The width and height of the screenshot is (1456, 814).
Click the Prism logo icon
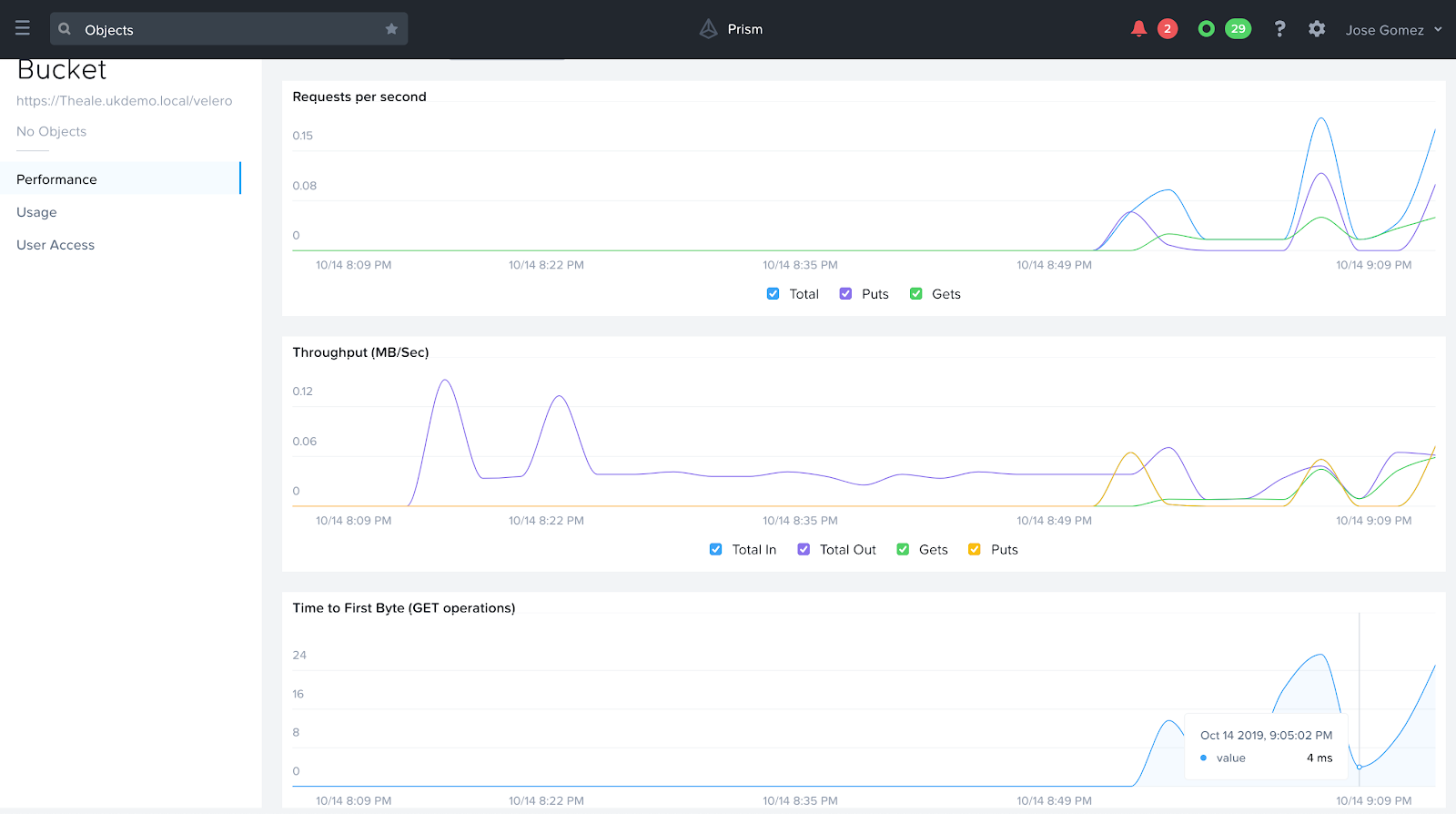[x=708, y=29]
